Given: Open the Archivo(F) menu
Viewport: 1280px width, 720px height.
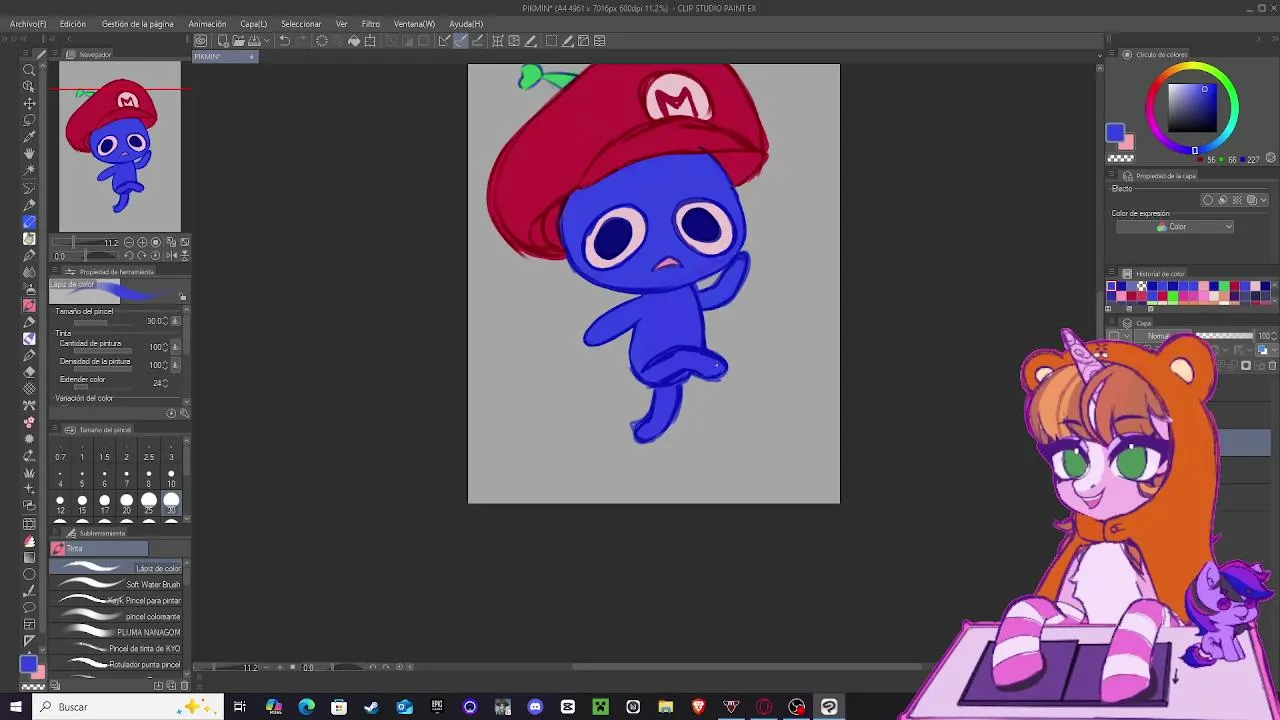Looking at the screenshot, I should coord(28,24).
